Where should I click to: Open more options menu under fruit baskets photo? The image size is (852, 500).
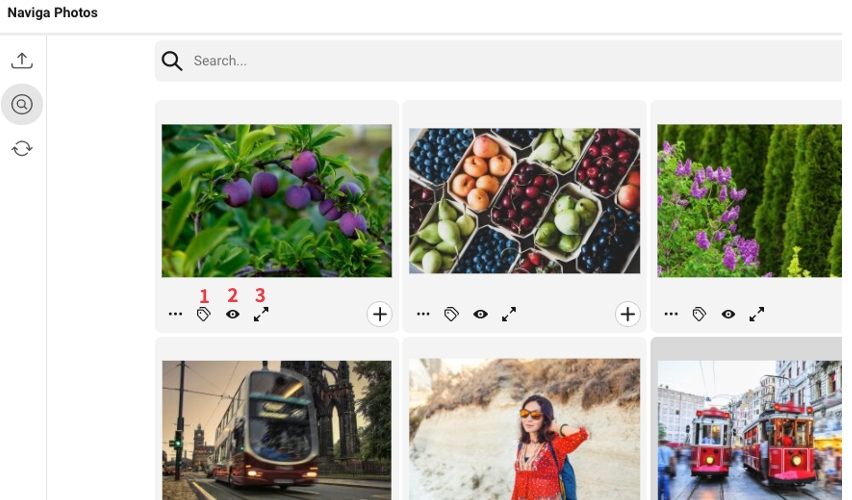point(424,314)
